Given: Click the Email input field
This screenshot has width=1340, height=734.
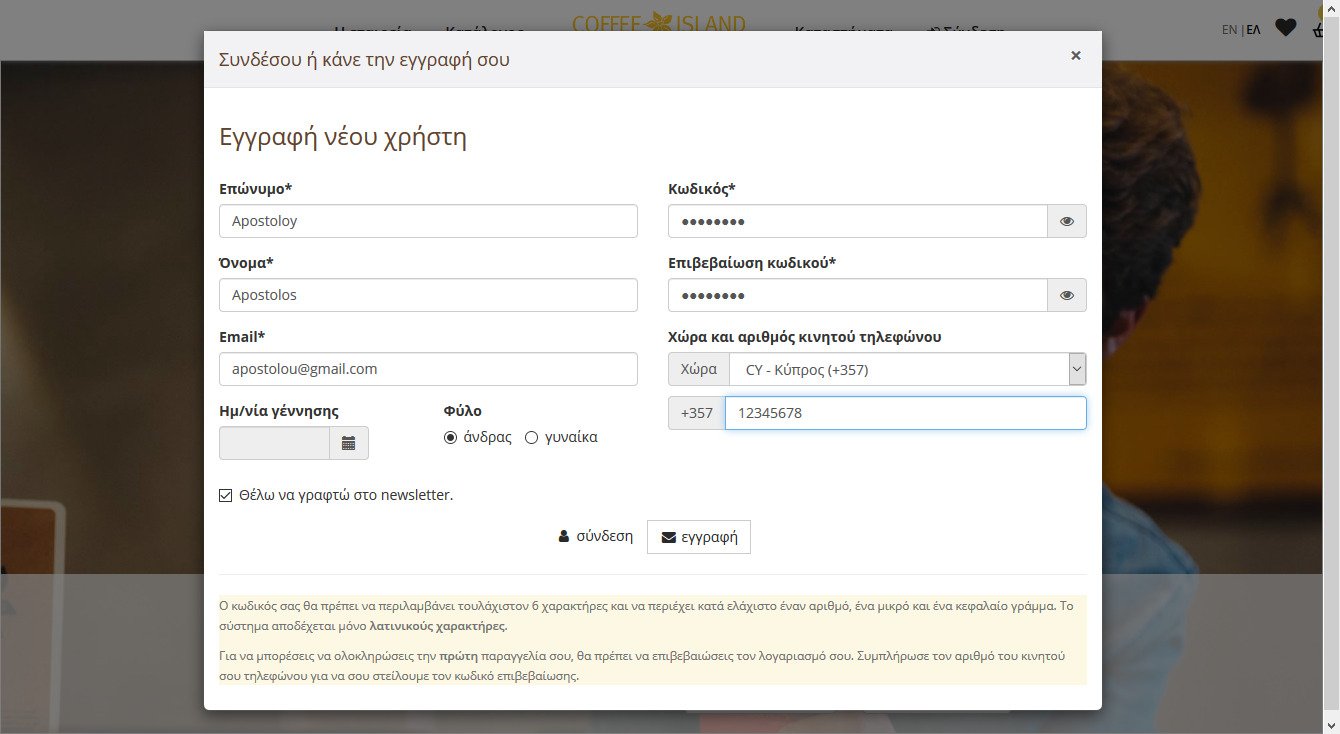Looking at the screenshot, I should click(428, 369).
